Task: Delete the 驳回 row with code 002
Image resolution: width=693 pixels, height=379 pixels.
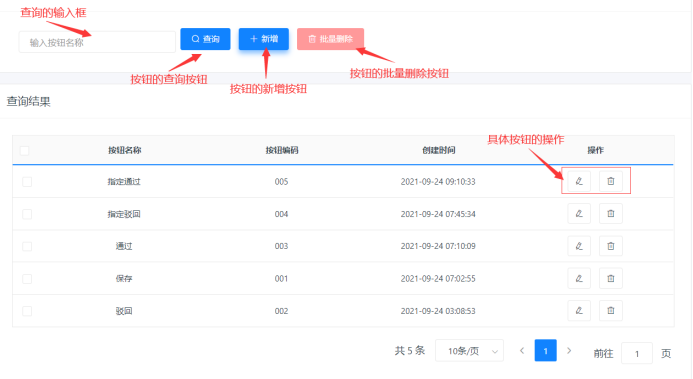Action: pos(611,311)
